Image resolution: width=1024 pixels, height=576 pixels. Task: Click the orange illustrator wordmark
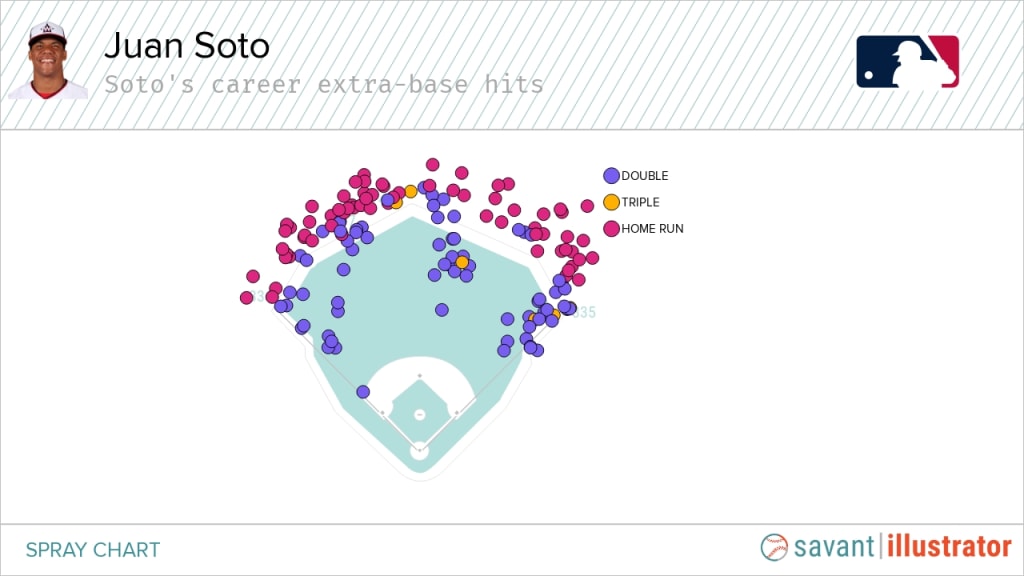[x=949, y=547]
